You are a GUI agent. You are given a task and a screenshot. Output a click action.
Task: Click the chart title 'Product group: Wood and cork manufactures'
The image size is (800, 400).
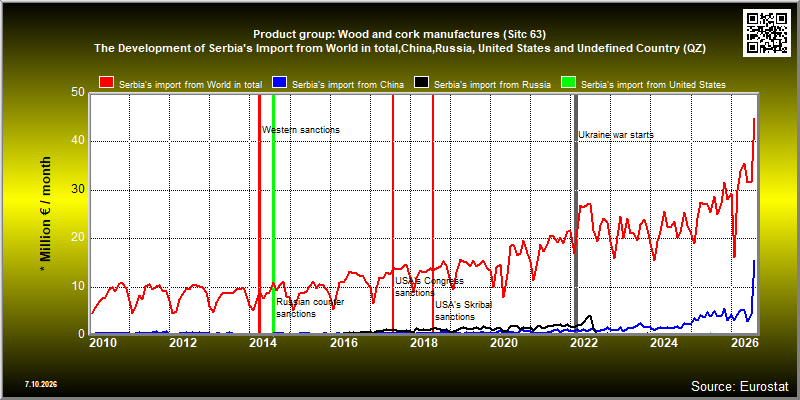399,35
